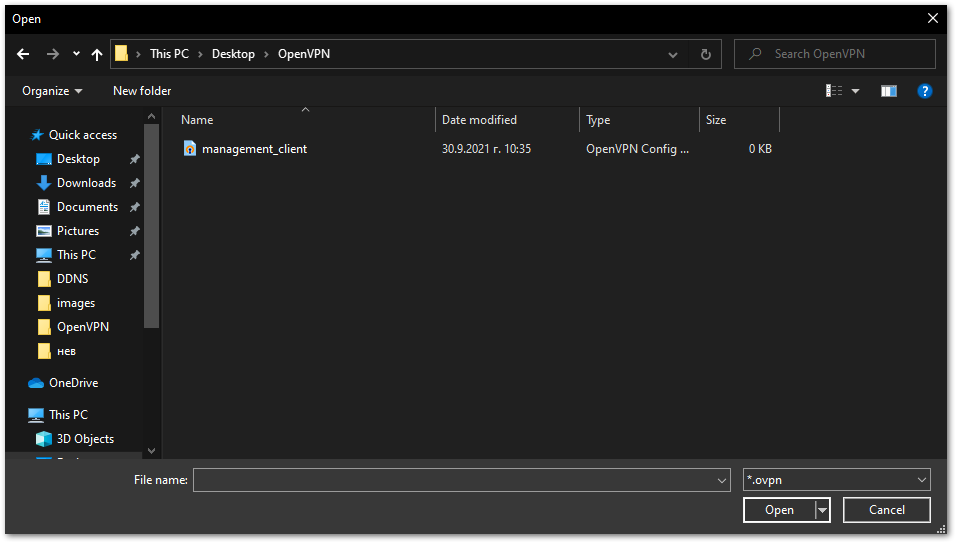Cancel the Open dialog
The width and height of the screenshot is (956, 543).
(886, 510)
